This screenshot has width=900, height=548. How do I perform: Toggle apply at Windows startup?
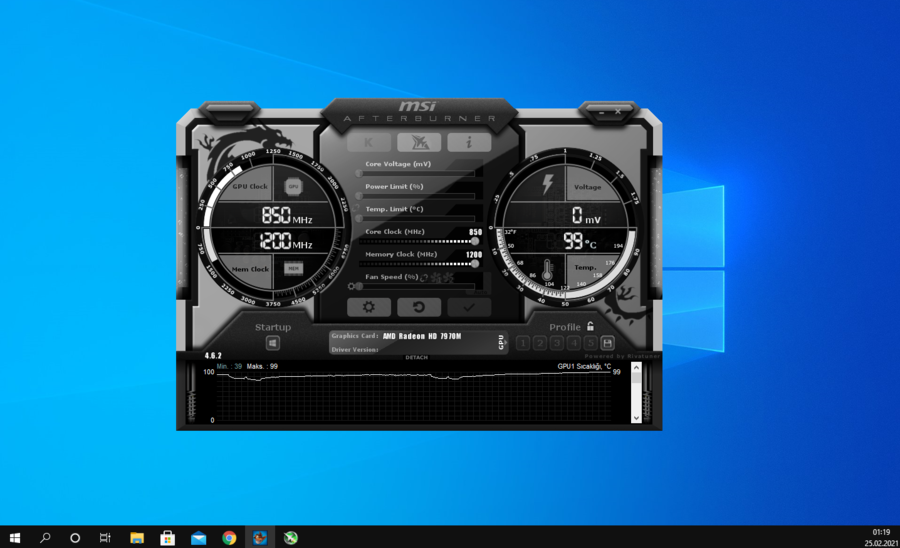point(273,343)
